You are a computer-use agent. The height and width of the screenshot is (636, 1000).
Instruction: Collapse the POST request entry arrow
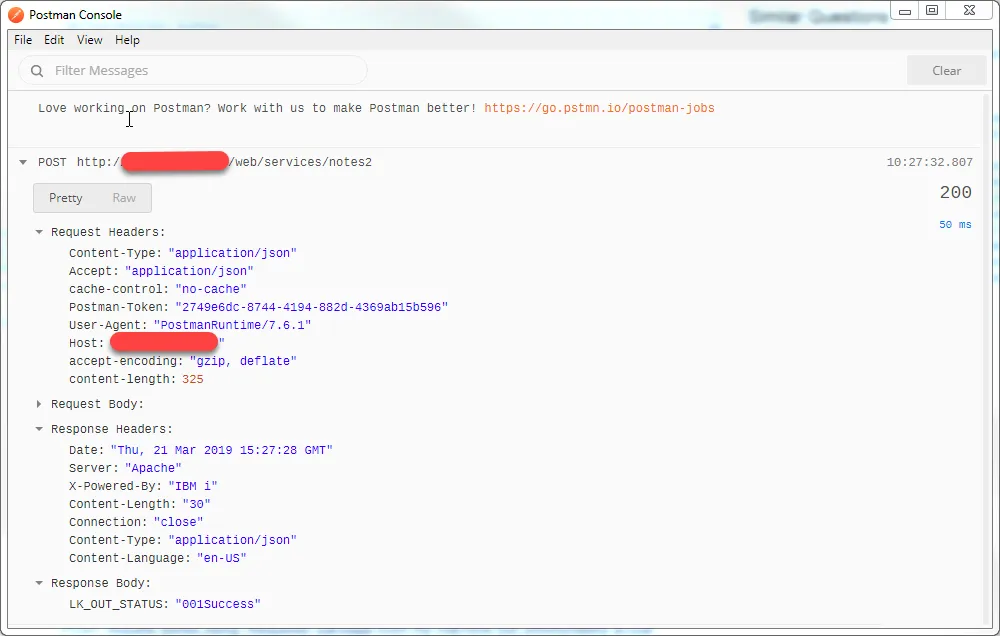coord(23,162)
